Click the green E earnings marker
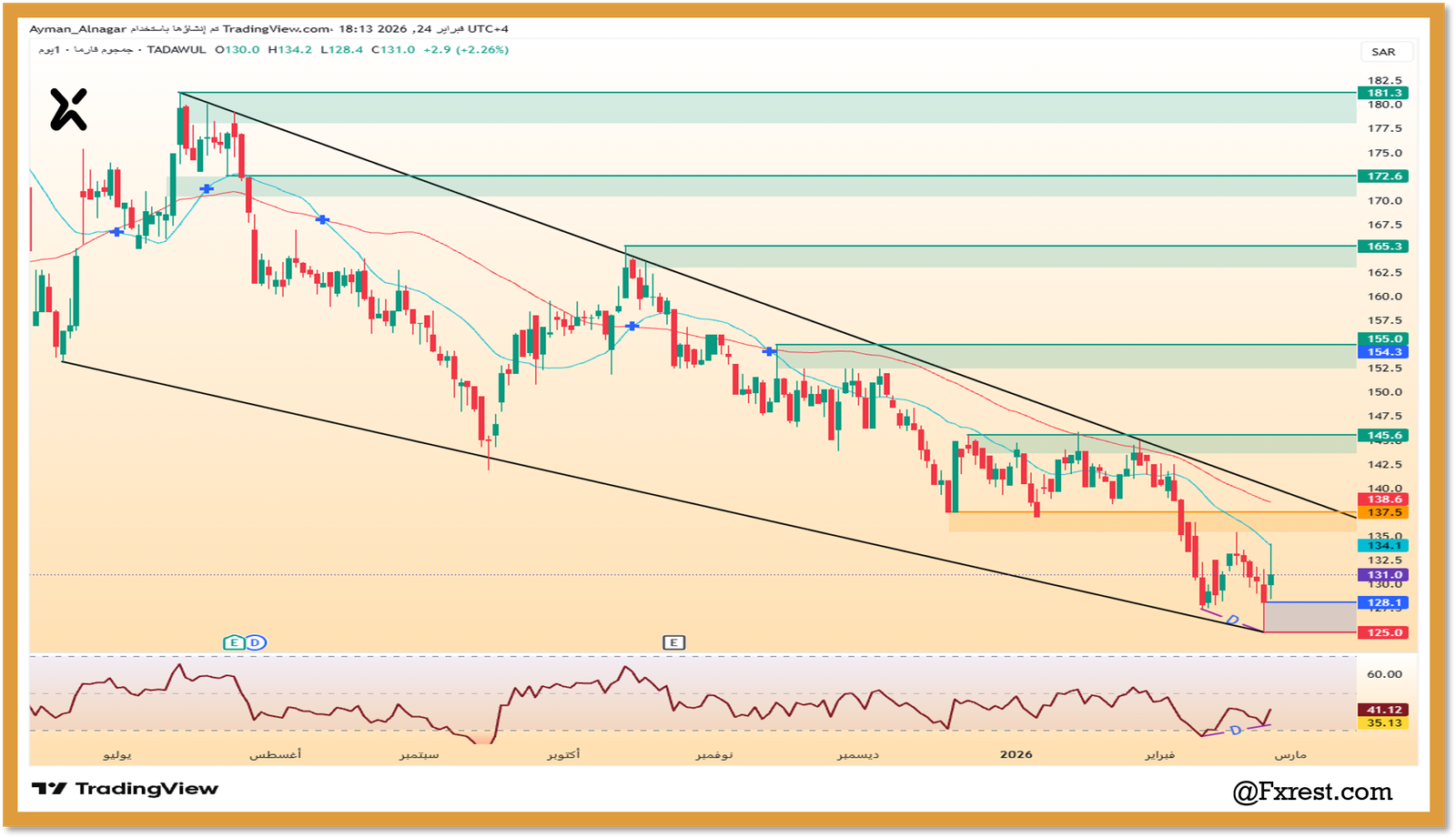This screenshot has height=838, width=1456. click(x=234, y=642)
